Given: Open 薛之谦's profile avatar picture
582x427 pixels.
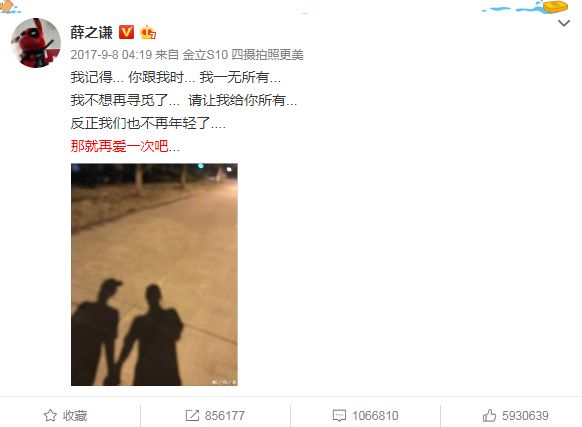Looking at the screenshot, I should point(36,43).
